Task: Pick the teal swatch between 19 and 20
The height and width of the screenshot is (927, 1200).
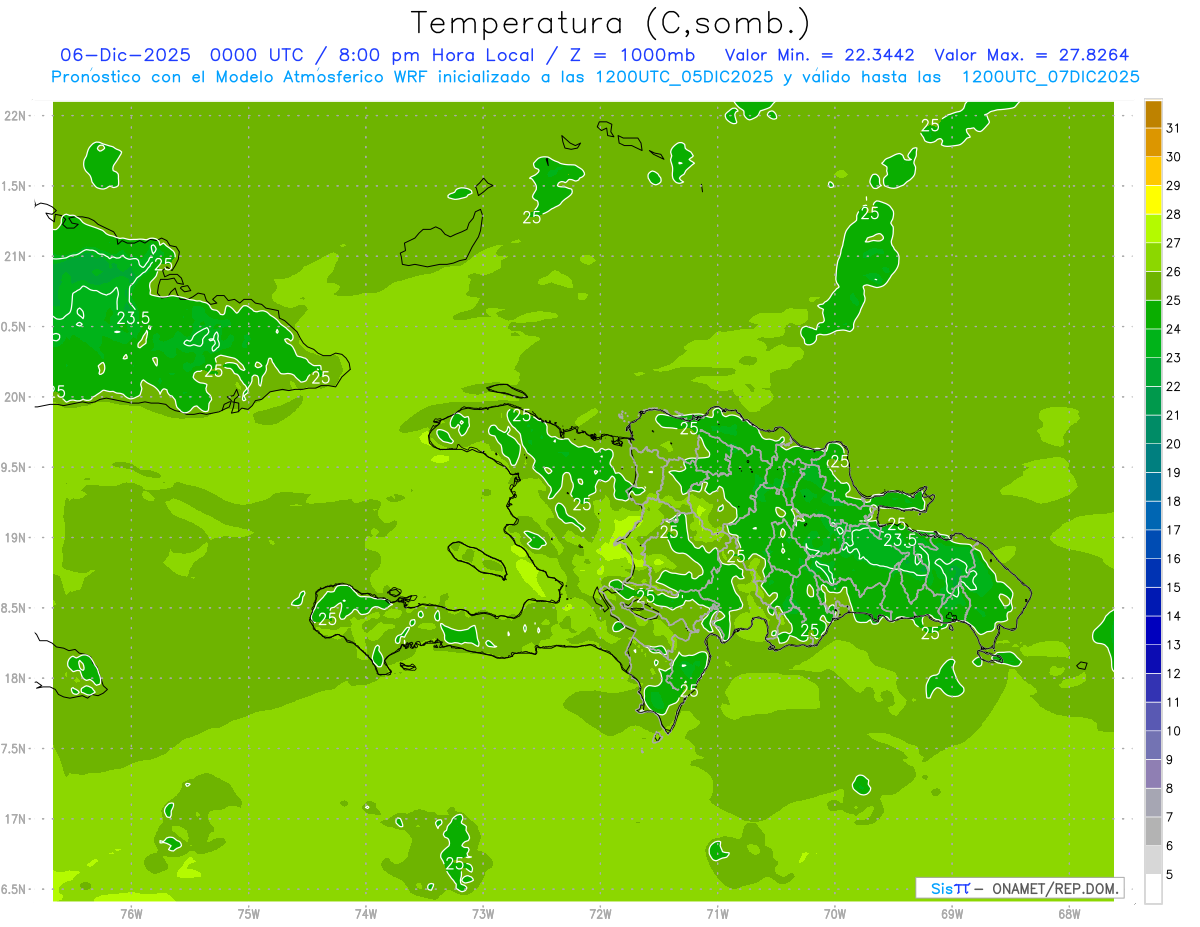Action: [1153, 459]
